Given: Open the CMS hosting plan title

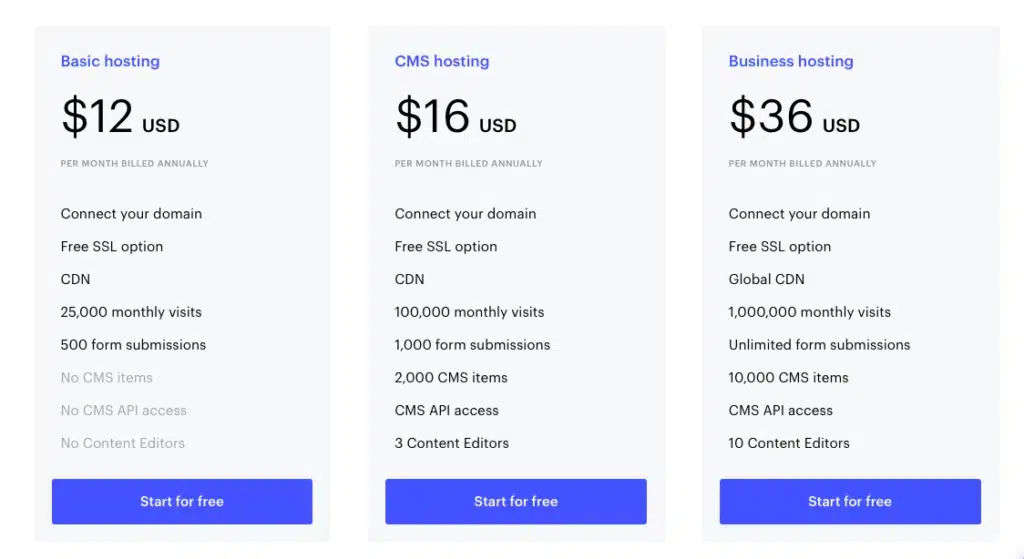Looking at the screenshot, I should click(442, 61).
